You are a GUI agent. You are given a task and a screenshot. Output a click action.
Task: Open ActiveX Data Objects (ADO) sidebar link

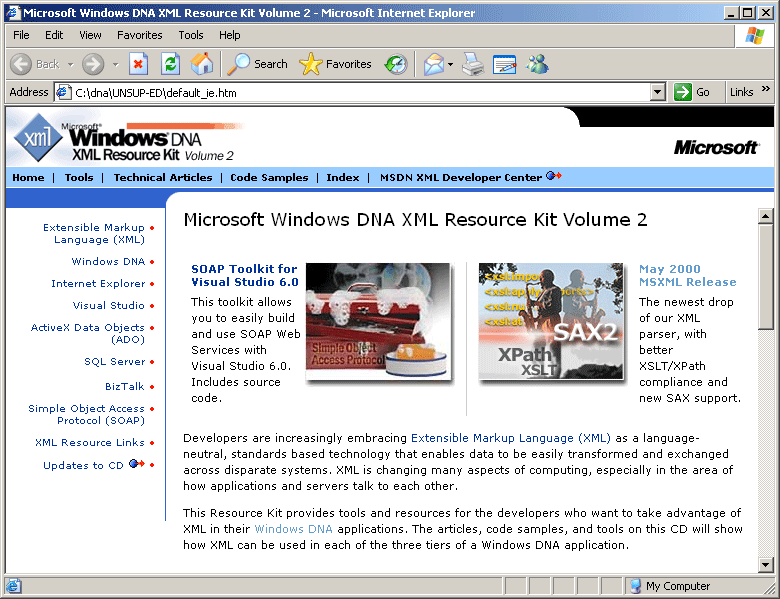point(88,333)
